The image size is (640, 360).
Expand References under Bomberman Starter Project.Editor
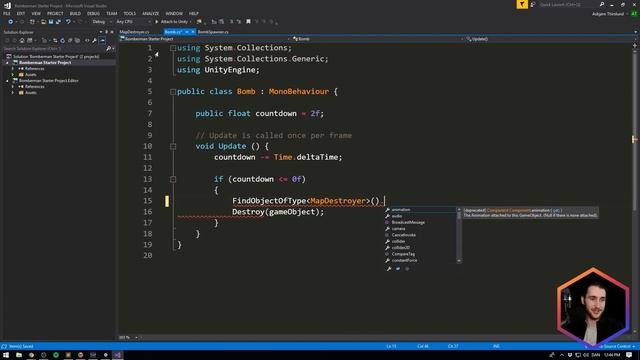pyautogui.click(x=13, y=87)
